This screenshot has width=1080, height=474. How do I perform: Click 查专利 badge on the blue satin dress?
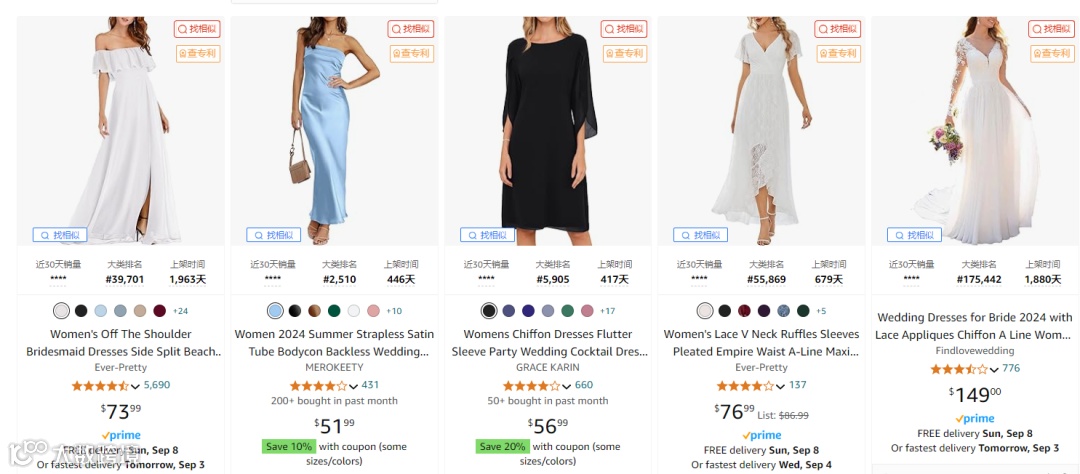410,53
